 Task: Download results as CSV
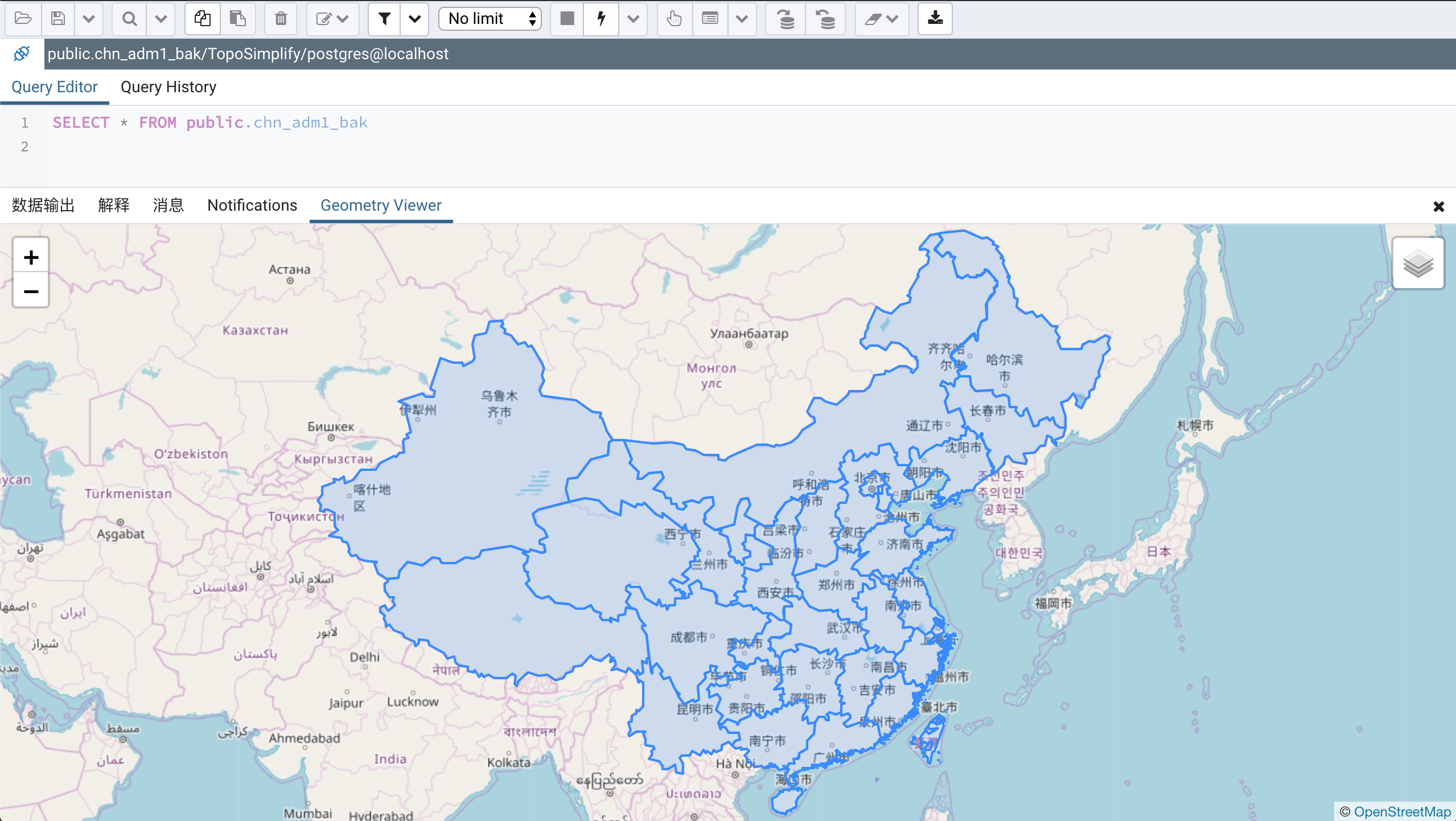[x=935, y=19]
